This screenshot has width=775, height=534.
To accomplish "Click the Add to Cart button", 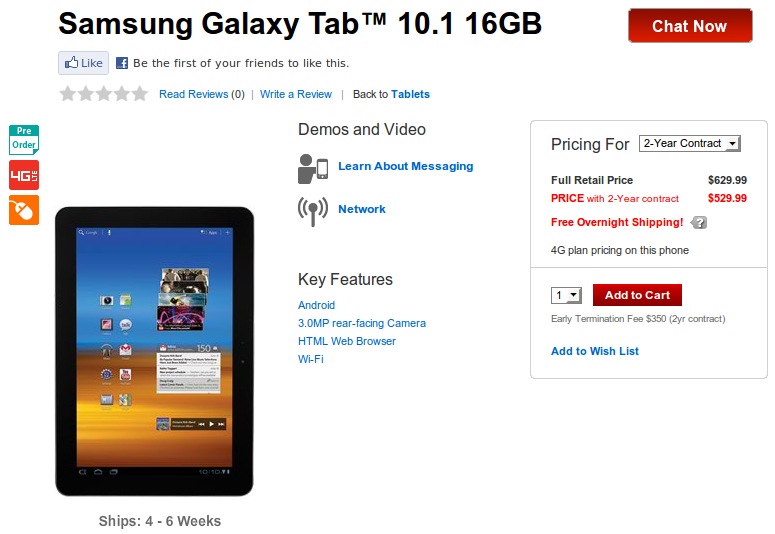I will coord(637,295).
